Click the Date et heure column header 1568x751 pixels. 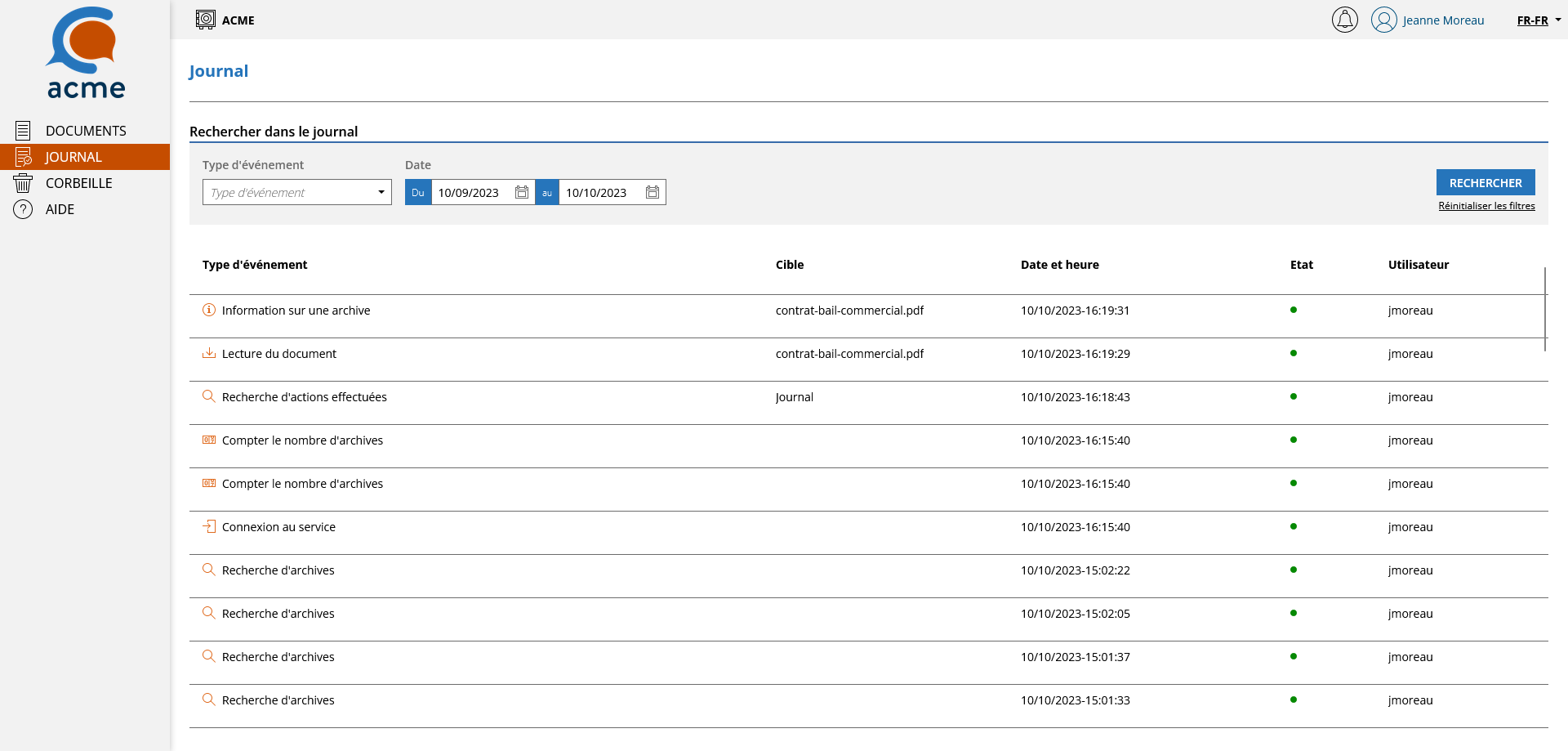tap(1060, 265)
